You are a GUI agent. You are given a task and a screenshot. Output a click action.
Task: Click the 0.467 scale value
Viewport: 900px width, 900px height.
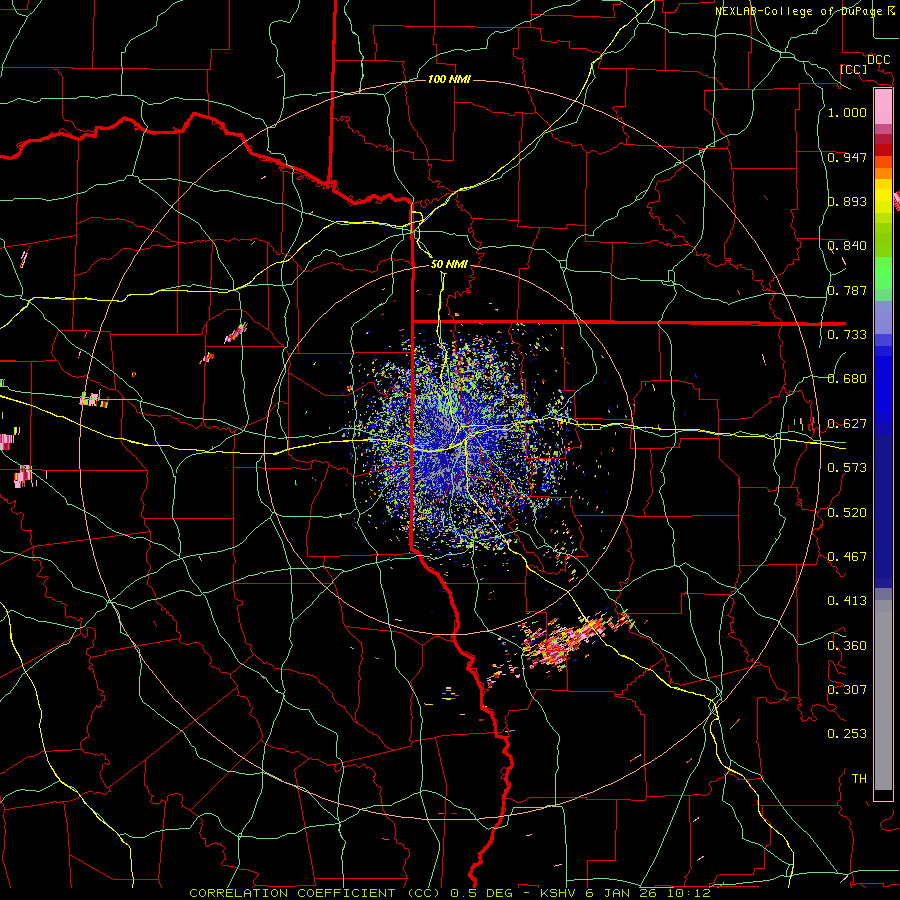tap(847, 557)
